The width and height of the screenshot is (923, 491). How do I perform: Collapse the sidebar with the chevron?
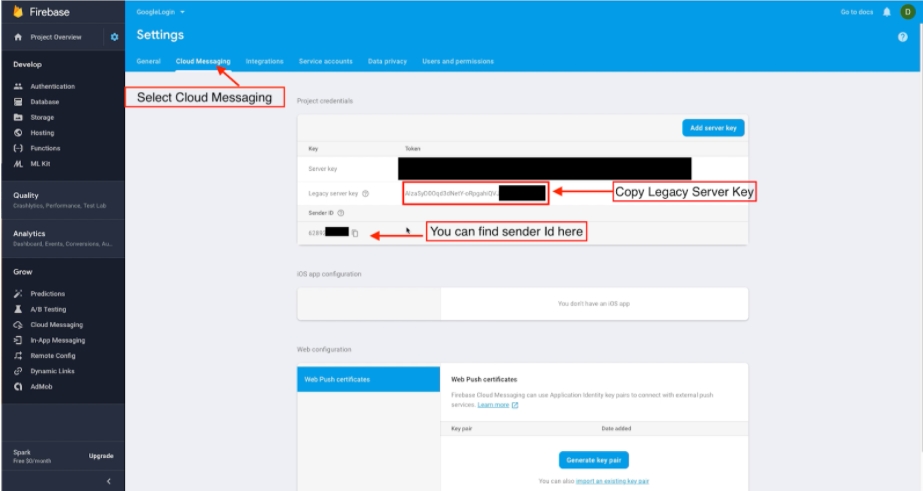(x=108, y=481)
